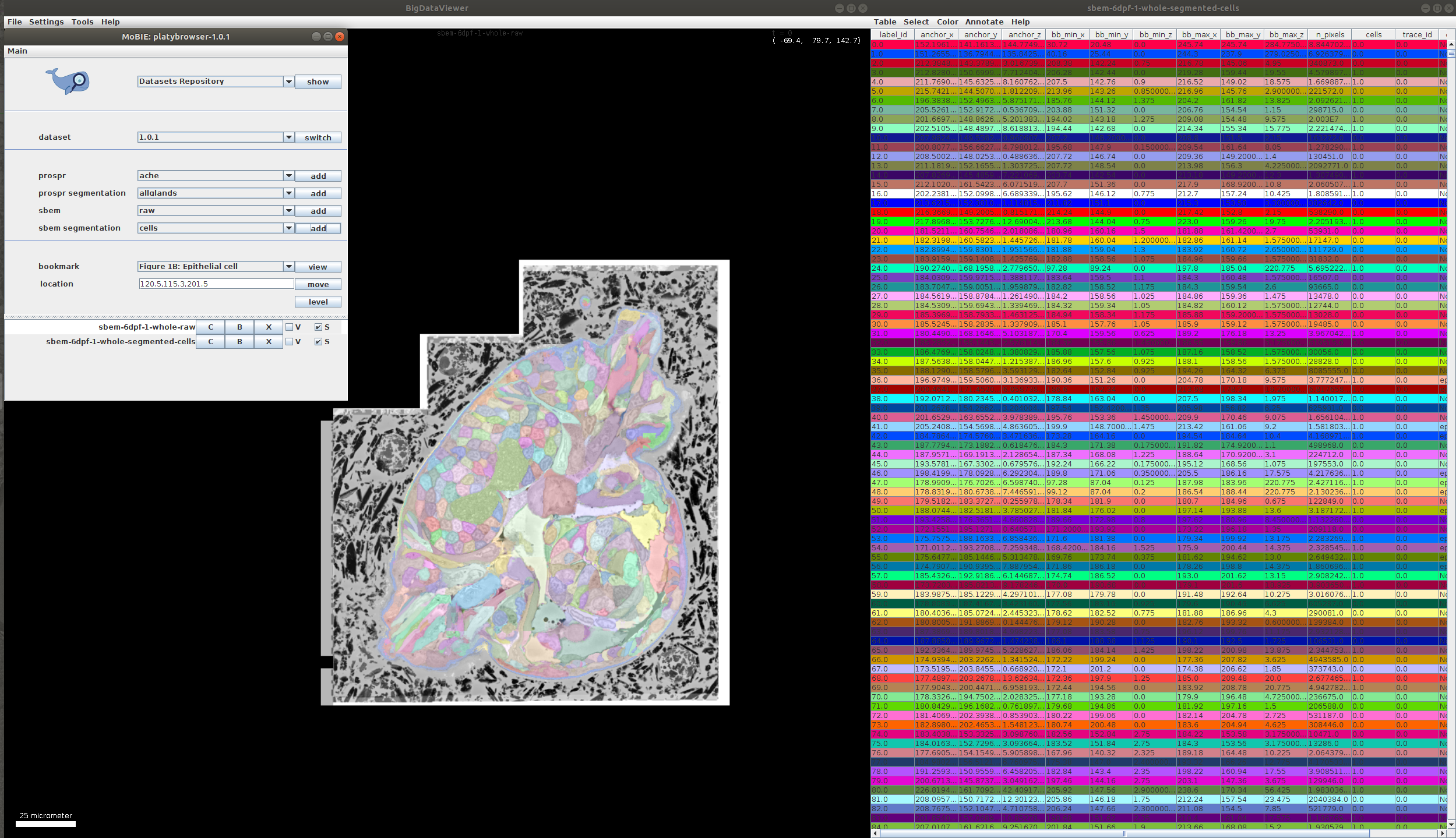Remove sbem-6dpf-1-whole-segmented-cells with its X button
This screenshot has height=838, width=1456.
tap(269, 342)
